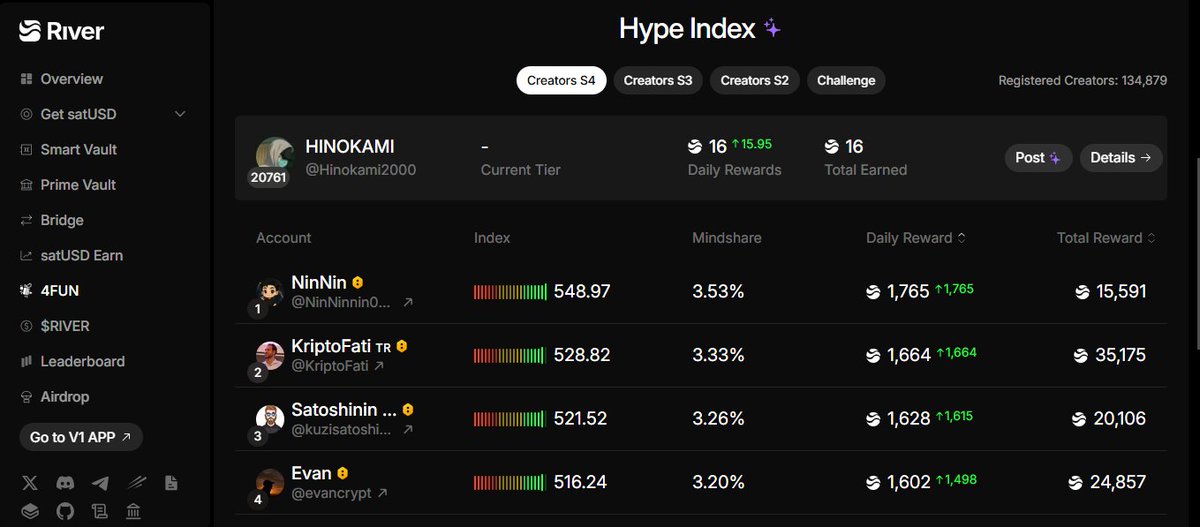Open Evan's external profile arrow
1200x527 pixels.
383,493
